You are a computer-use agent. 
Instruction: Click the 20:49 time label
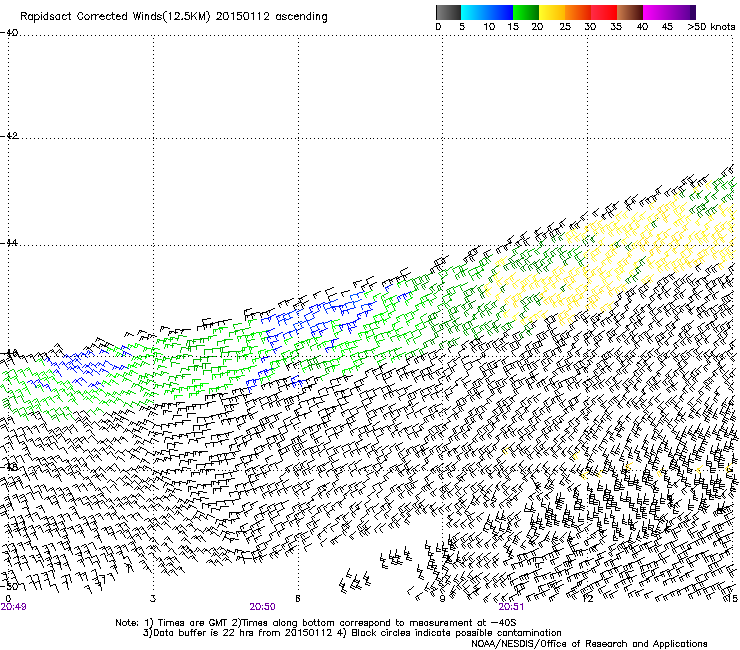tap(13, 607)
